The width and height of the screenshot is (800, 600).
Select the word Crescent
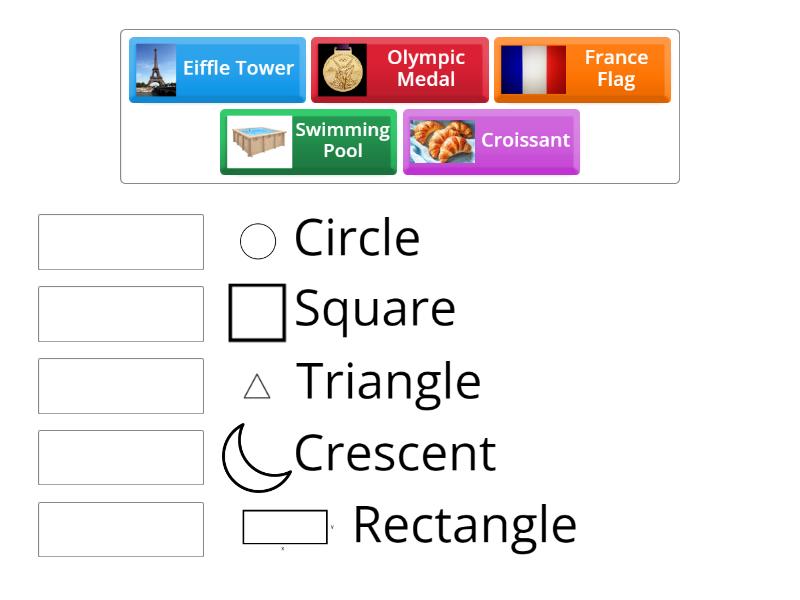[393, 453]
